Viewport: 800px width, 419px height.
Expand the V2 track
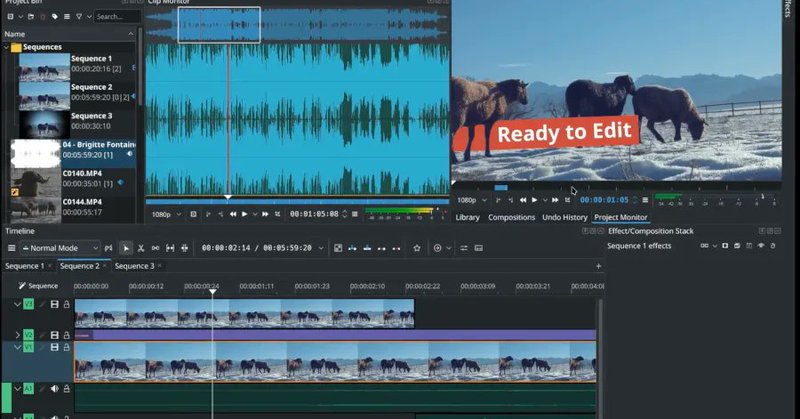[17, 335]
